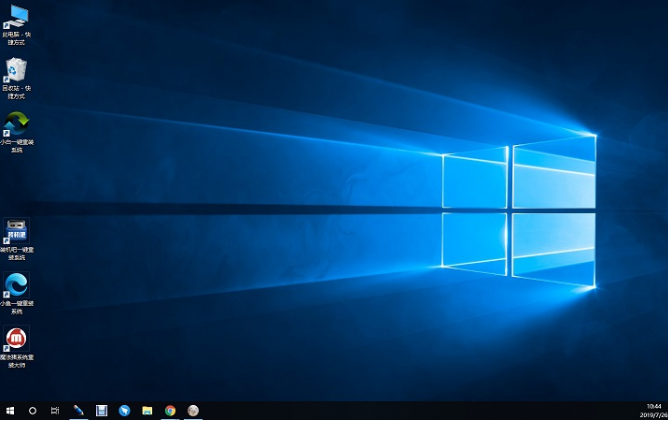Viewport: 668px width, 421px height.
Task: Select the 小鱼一键重装系统 blue wave icon
Action: [17, 285]
